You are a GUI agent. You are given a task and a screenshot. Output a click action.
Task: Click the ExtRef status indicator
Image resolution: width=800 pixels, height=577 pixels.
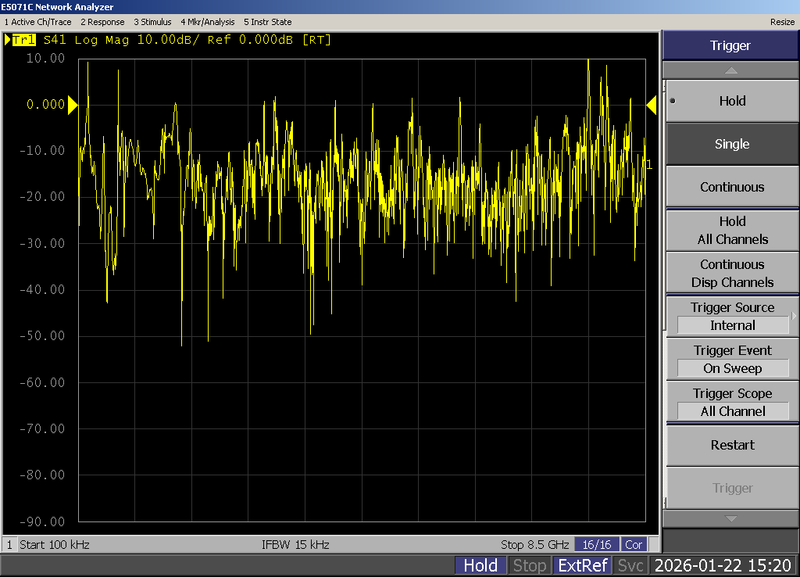pos(581,566)
